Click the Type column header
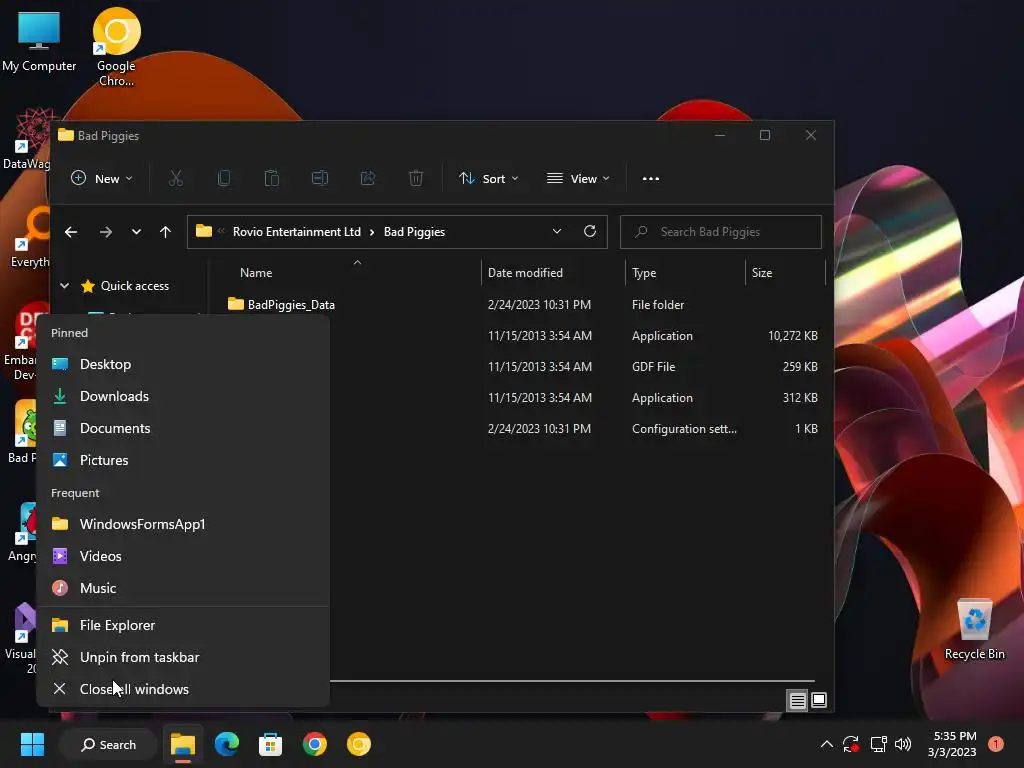The image size is (1024, 768). pos(685,273)
